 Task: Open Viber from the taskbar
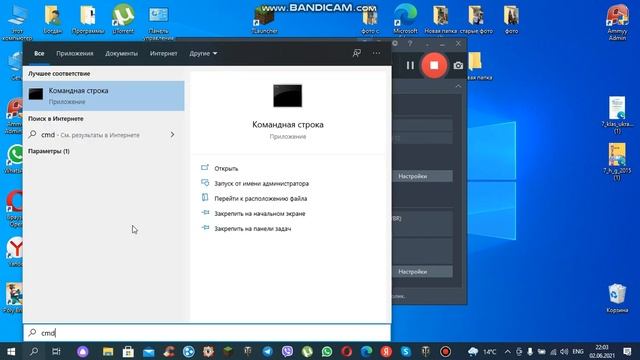287,351
